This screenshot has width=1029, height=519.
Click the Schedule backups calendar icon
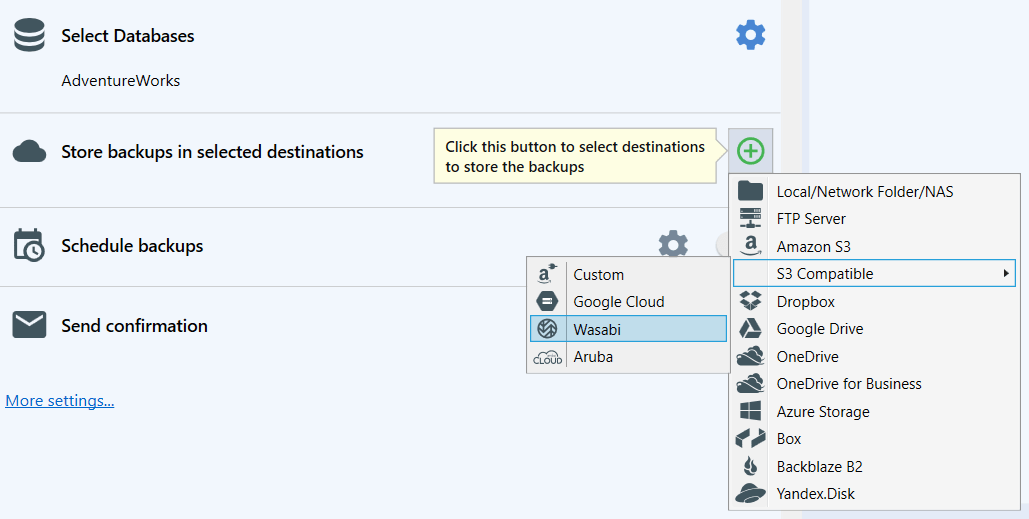[x=29, y=245]
